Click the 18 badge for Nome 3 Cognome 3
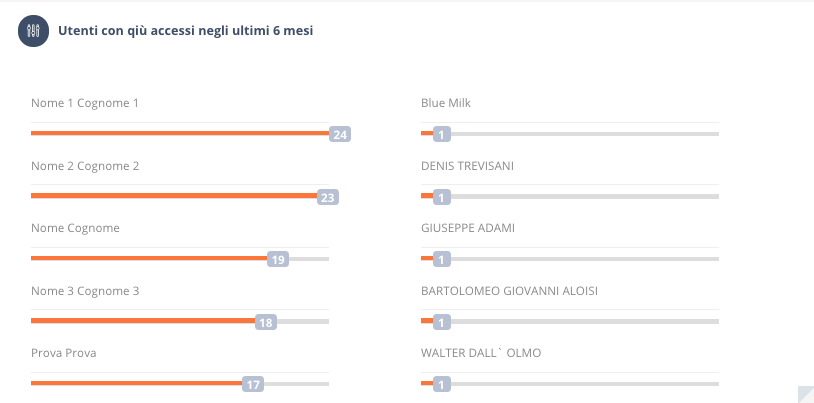 tap(266, 323)
